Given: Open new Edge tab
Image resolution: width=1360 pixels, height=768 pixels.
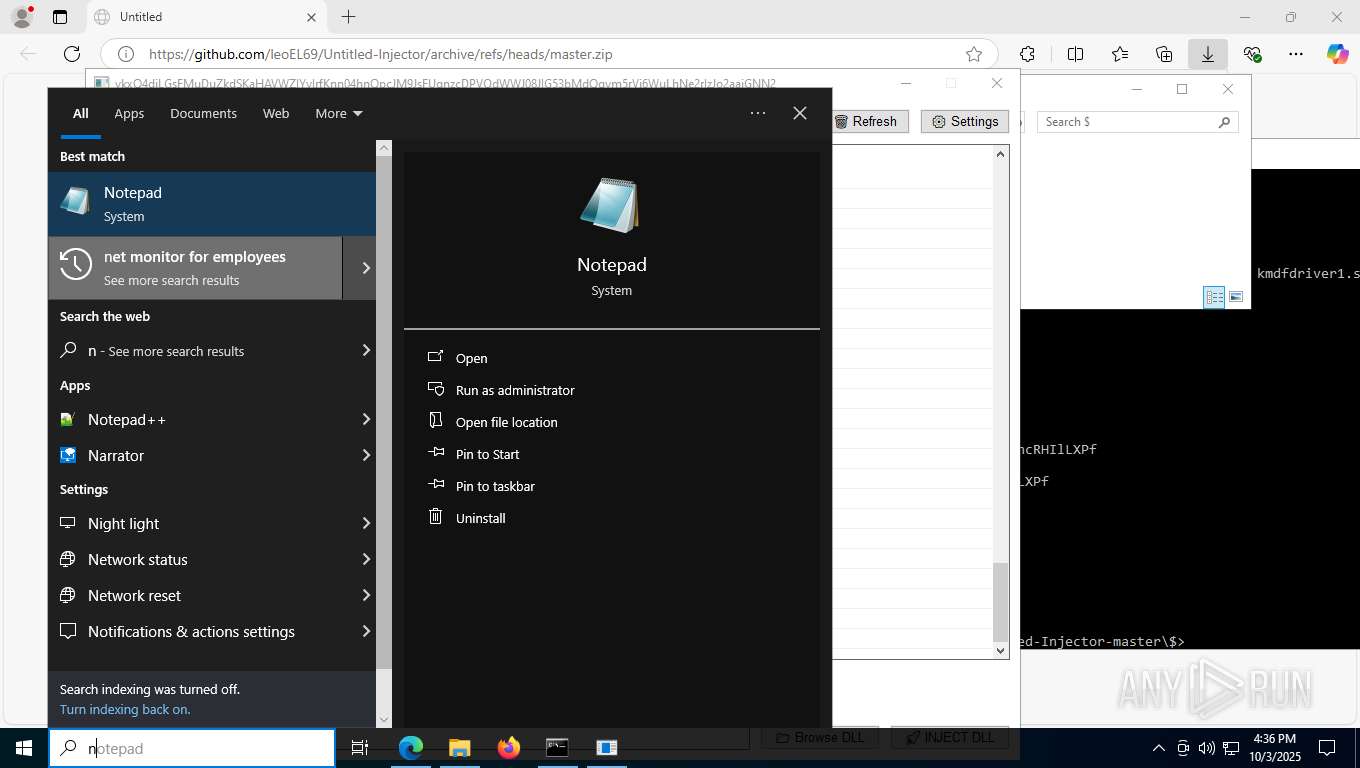Looking at the screenshot, I should (x=348, y=17).
